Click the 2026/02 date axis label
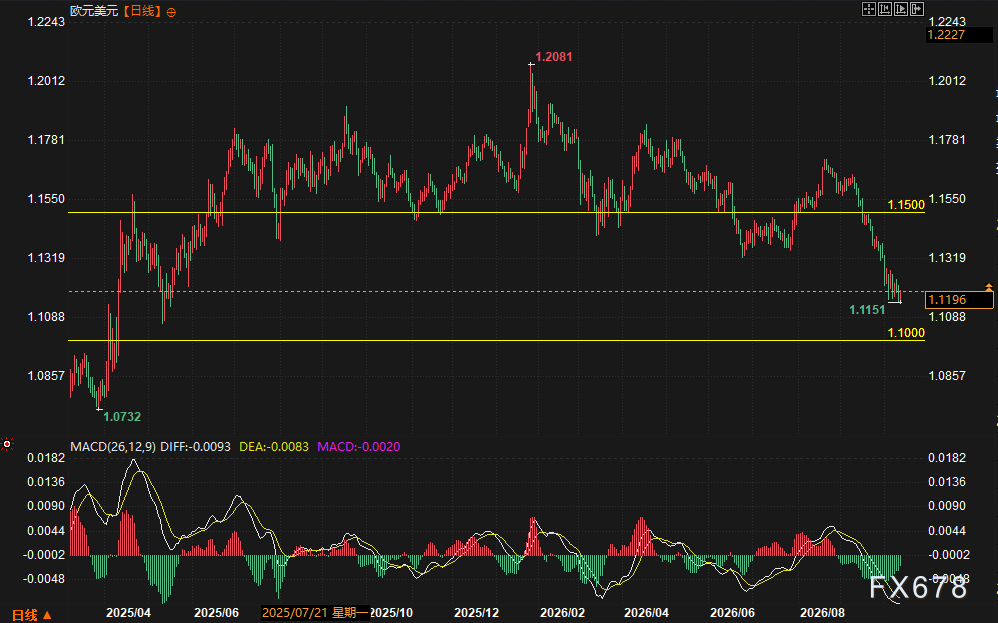The image size is (998, 623). click(x=563, y=613)
